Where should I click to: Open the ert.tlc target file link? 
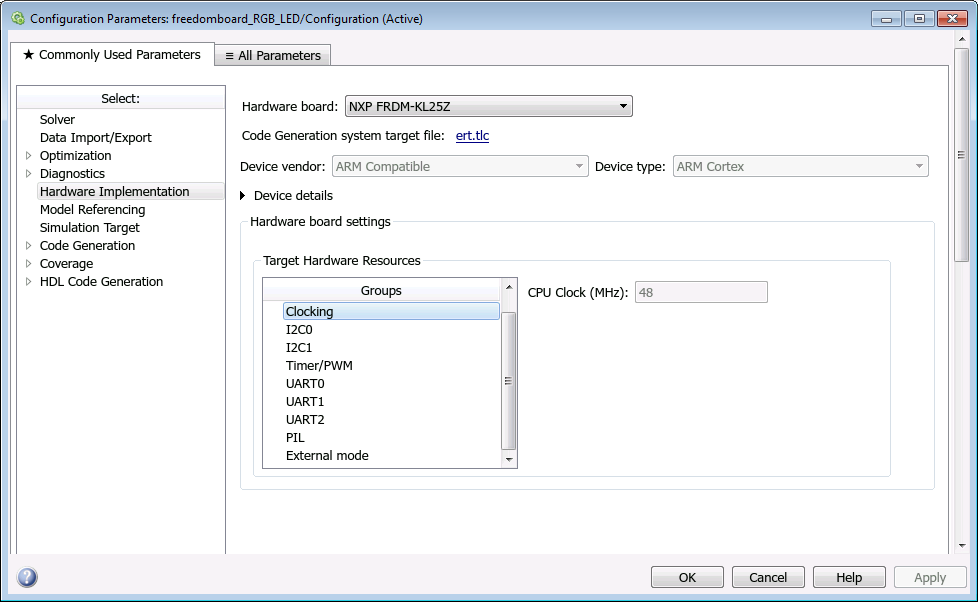pyautogui.click(x=472, y=135)
